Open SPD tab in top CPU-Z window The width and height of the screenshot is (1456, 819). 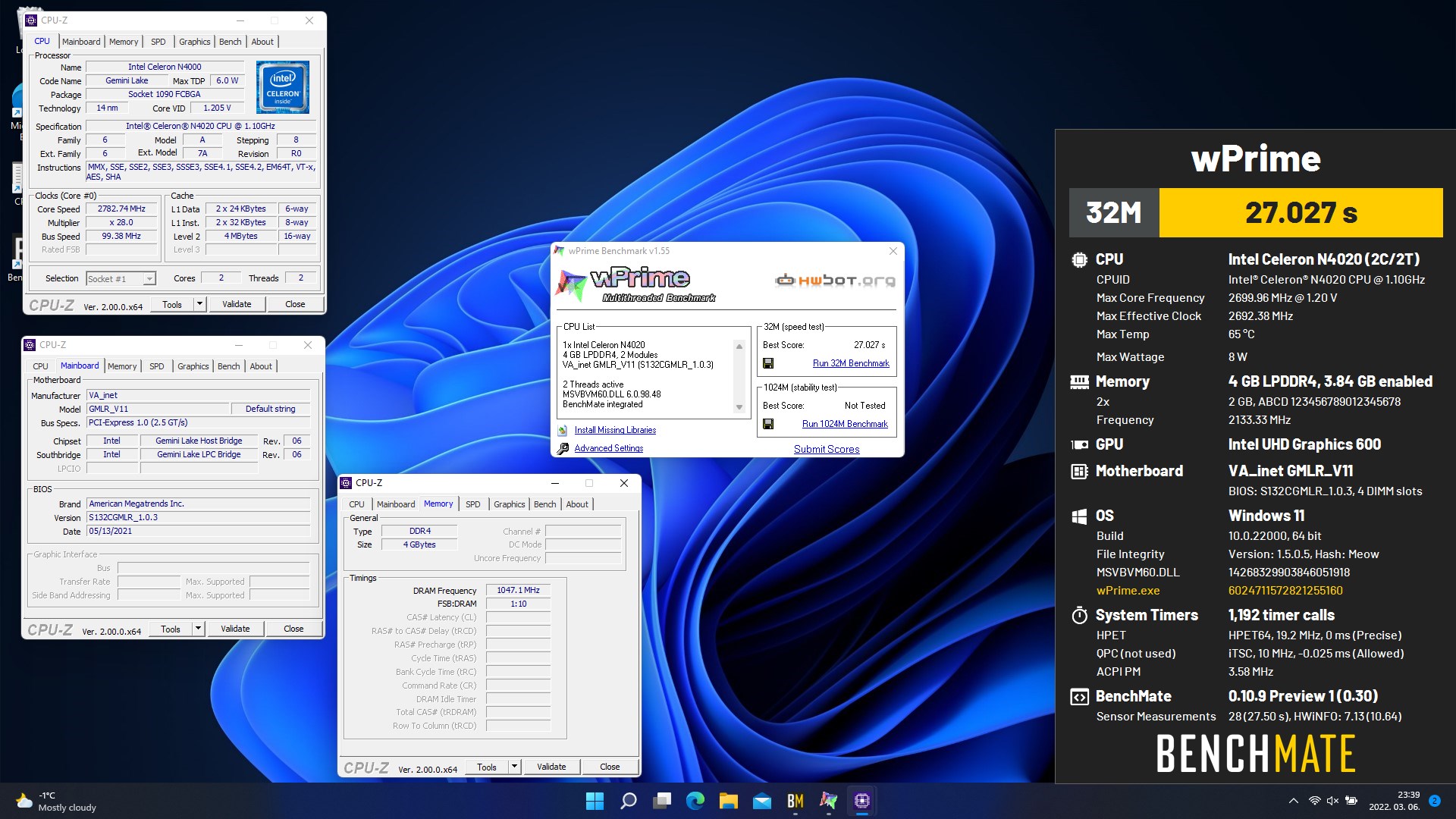[x=158, y=42]
